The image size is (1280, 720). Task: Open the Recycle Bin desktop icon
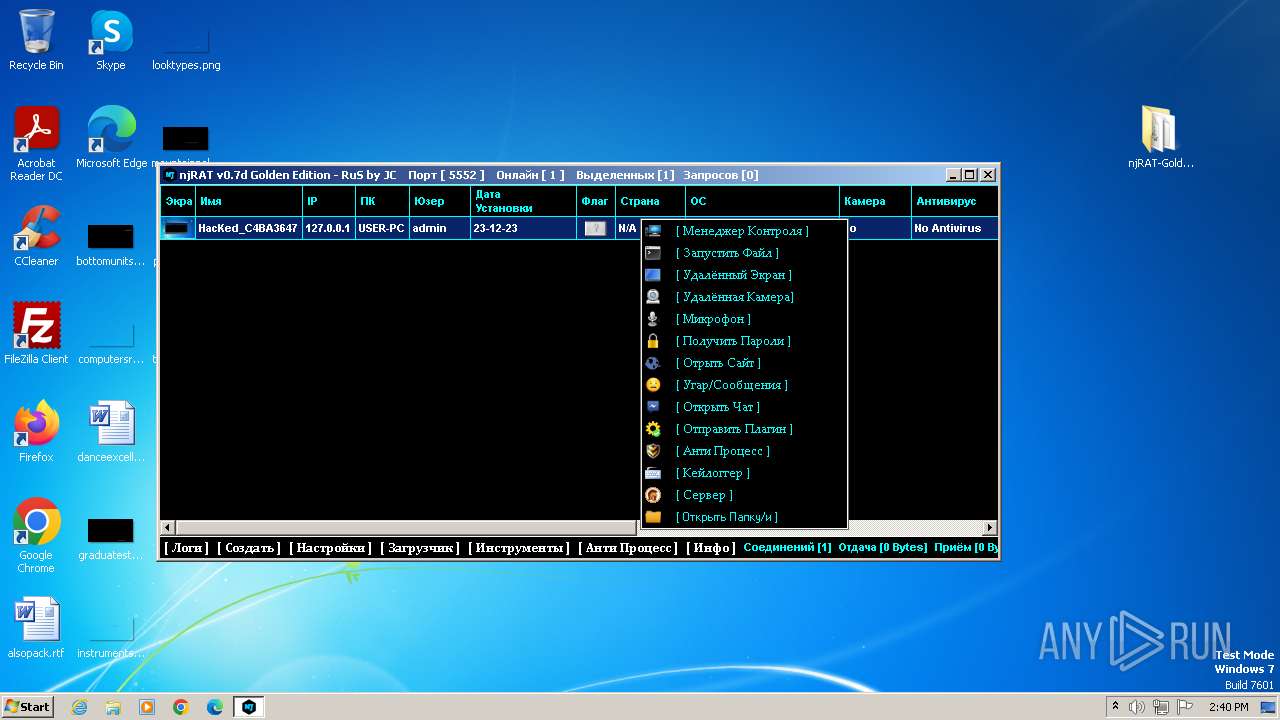pyautogui.click(x=36, y=40)
